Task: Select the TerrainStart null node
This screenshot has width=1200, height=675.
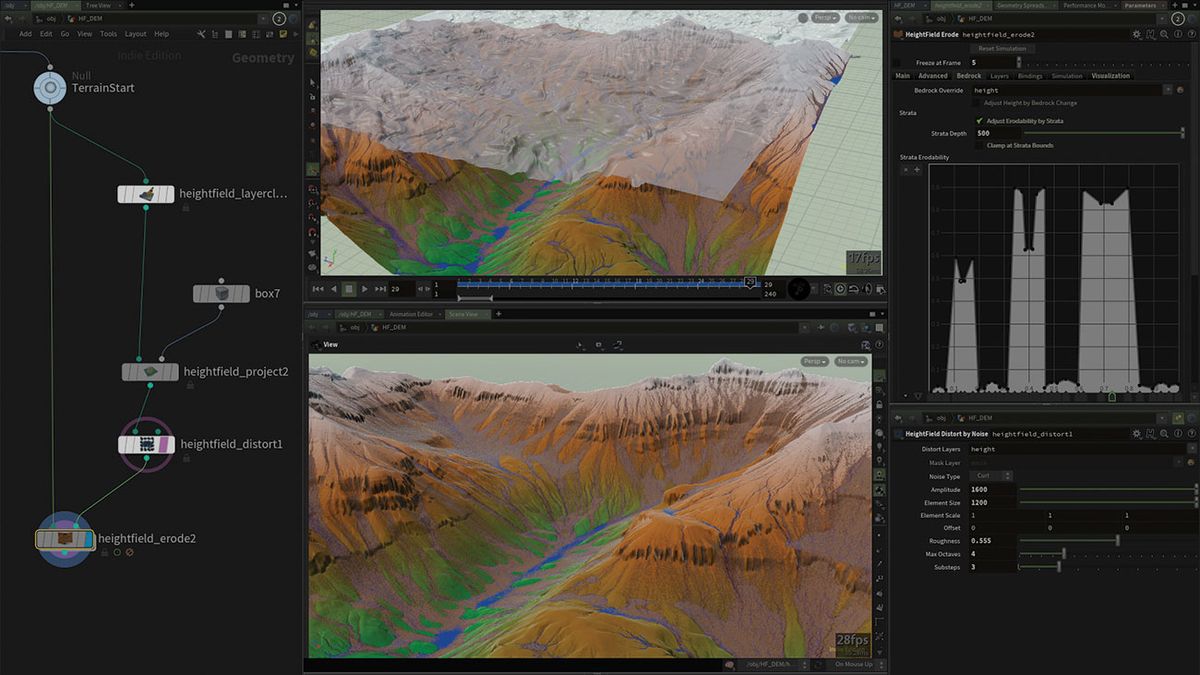Action: click(50, 88)
